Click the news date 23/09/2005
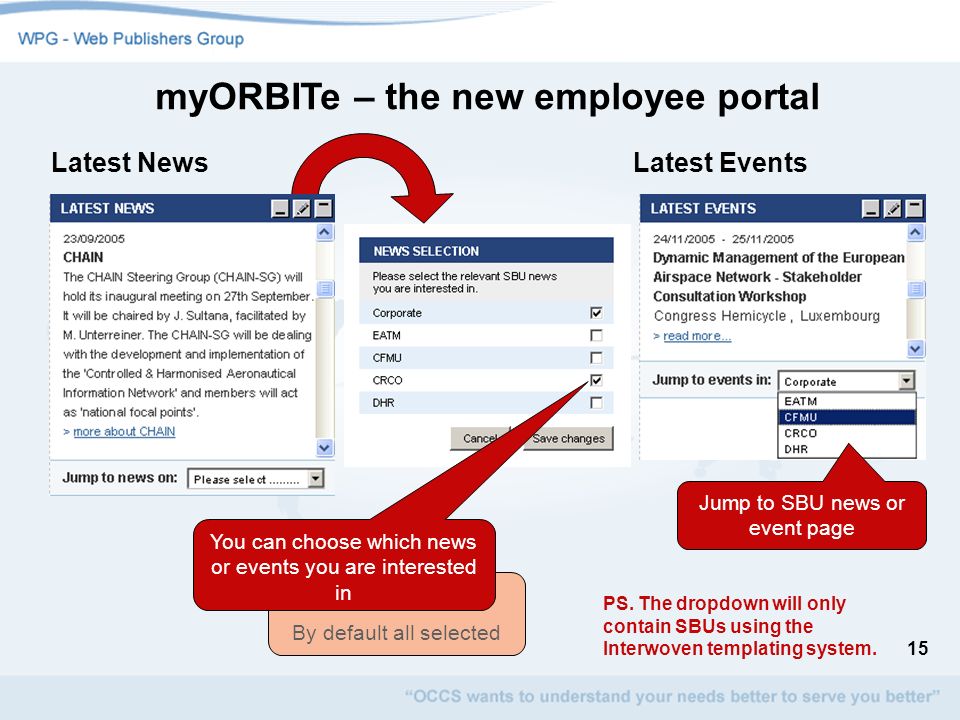This screenshot has width=960, height=720. click(x=94, y=239)
